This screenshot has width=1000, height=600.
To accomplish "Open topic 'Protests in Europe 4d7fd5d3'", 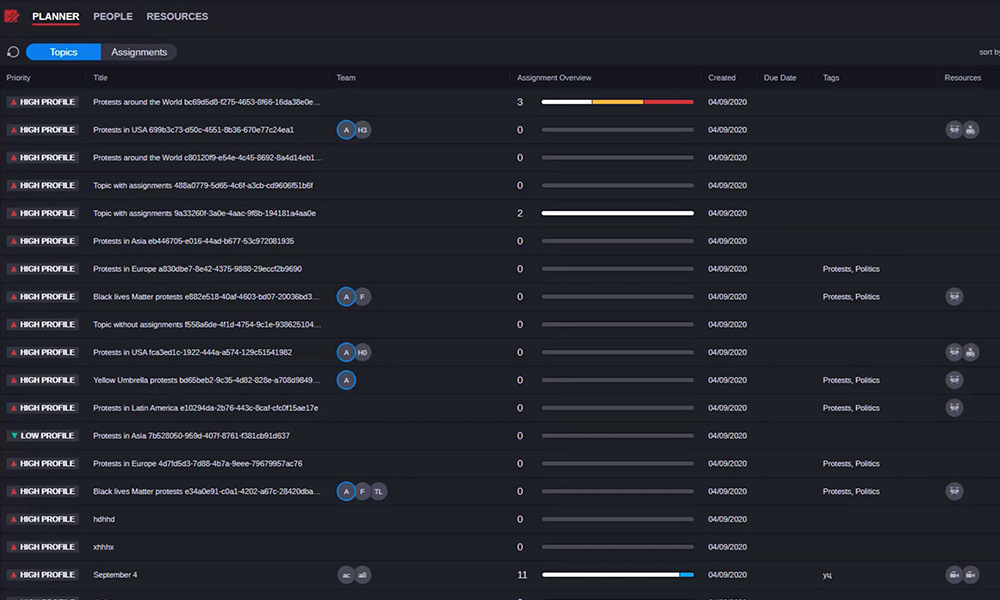I will coord(198,464).
